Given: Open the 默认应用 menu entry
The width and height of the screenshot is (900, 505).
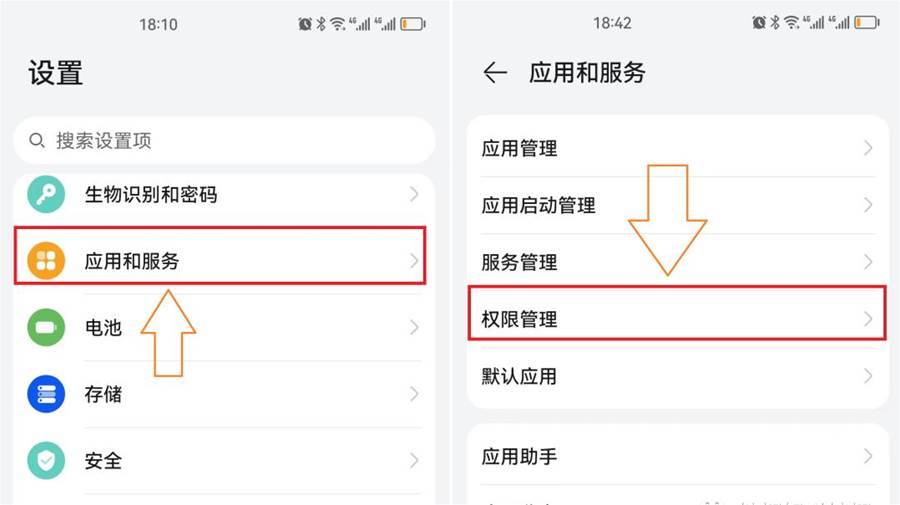Looking at the screenshot, I should click(x=678, y=376).
